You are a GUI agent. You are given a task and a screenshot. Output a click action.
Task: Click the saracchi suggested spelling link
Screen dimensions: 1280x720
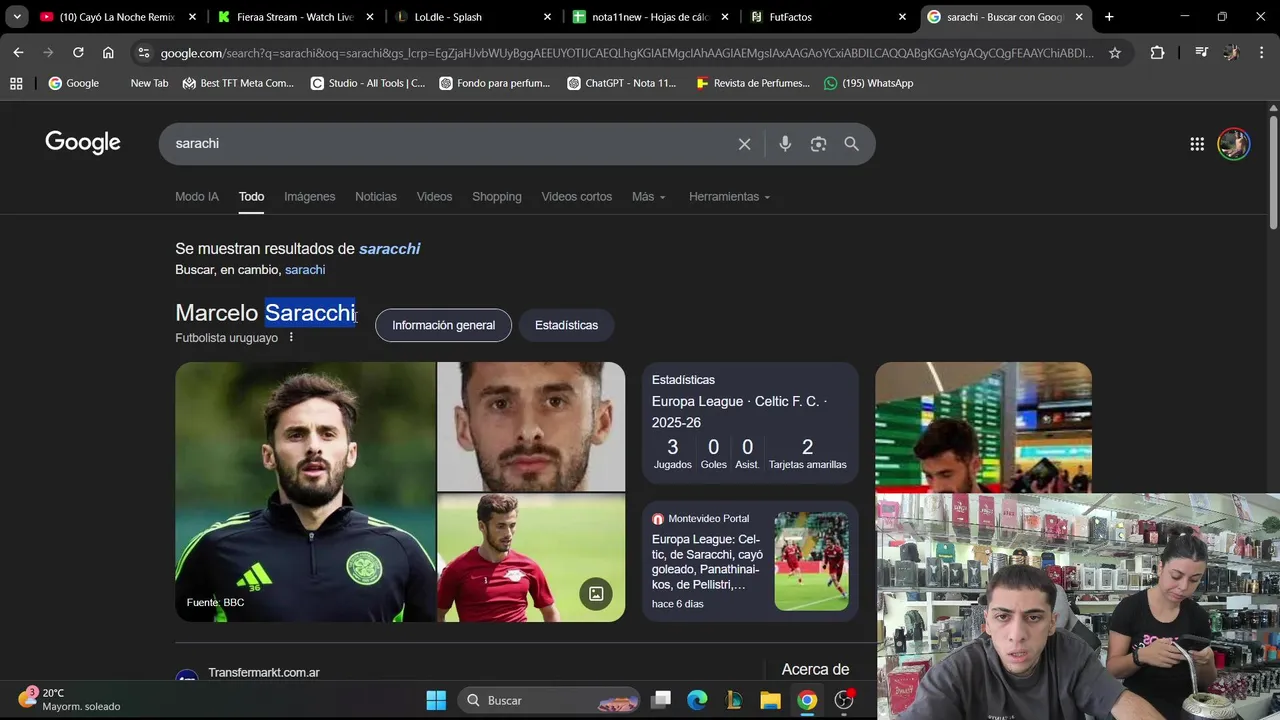click(x=389, y=249)
